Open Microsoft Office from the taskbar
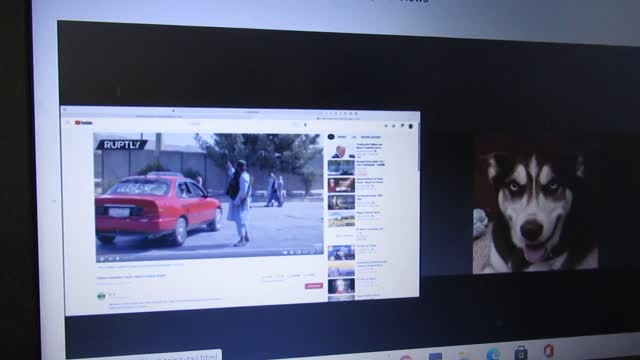The height and width of the screenshot is (360, 640). 549,350
